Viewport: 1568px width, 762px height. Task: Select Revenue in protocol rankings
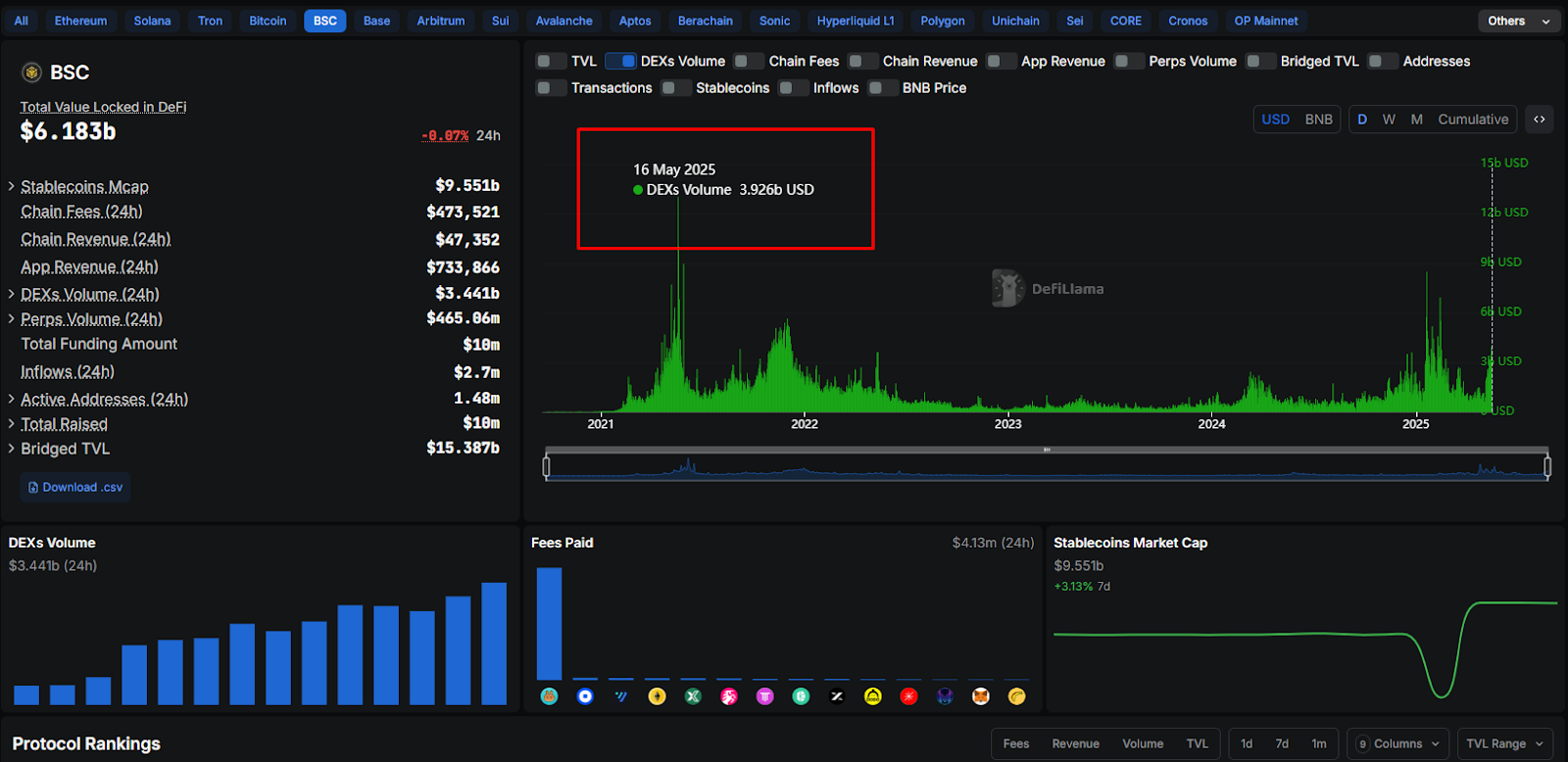pyautogui.click(x=1075, y=744)
